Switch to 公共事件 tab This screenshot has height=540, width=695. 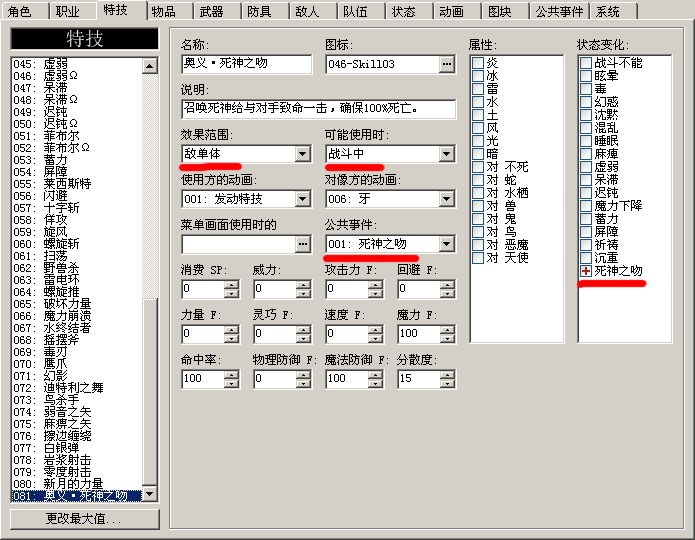(559, 11)
